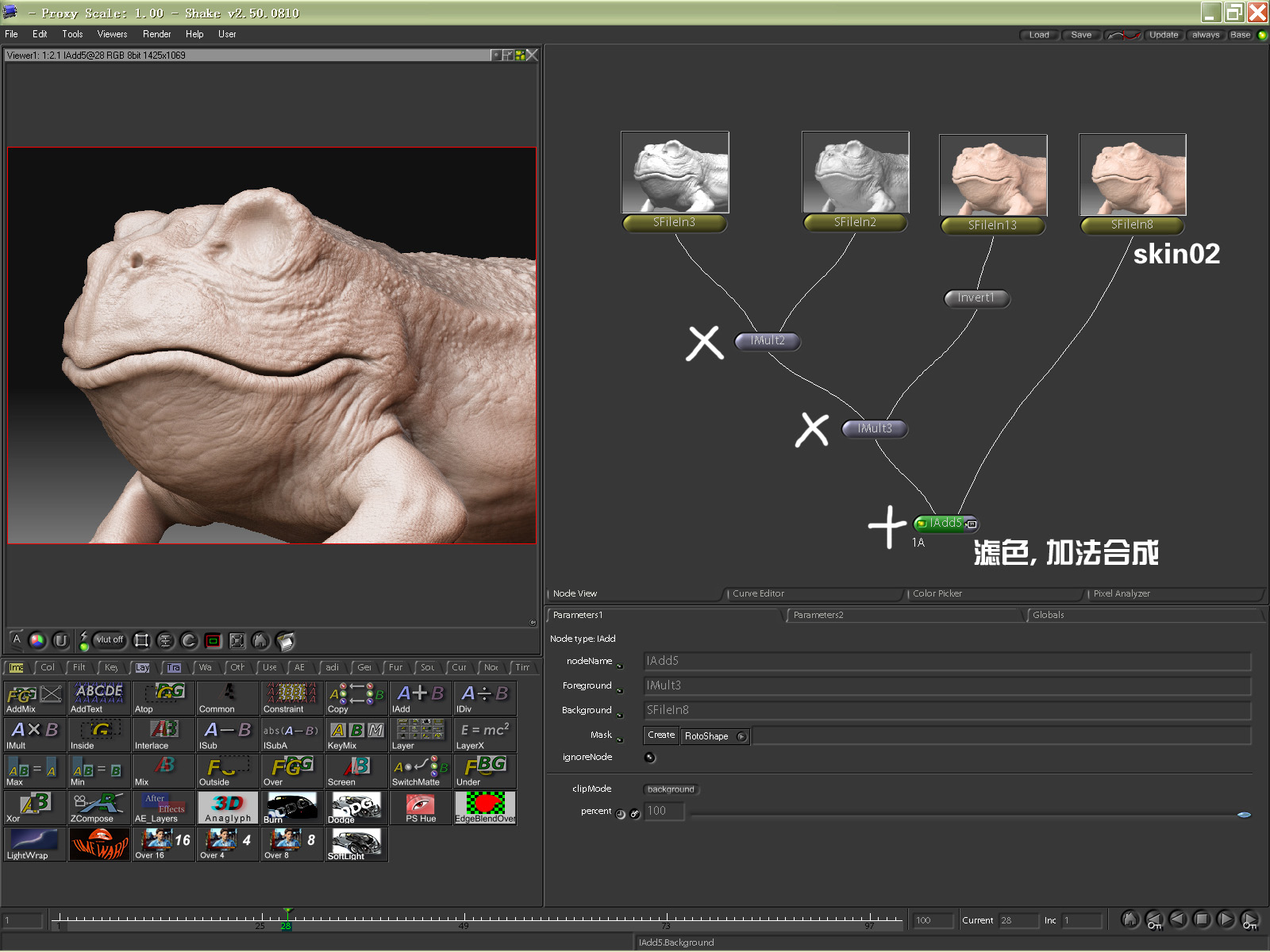Toggle the vlut off viewer button
The image size is (1270, 952).
[x=110, y=639]
